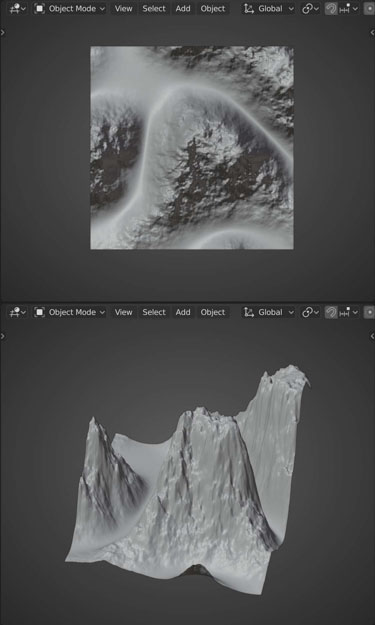The height and width of the screenshot is (625, 375).
Task: Expand toolbar arrow on upper viewport left edge
Action: (3, 33)
